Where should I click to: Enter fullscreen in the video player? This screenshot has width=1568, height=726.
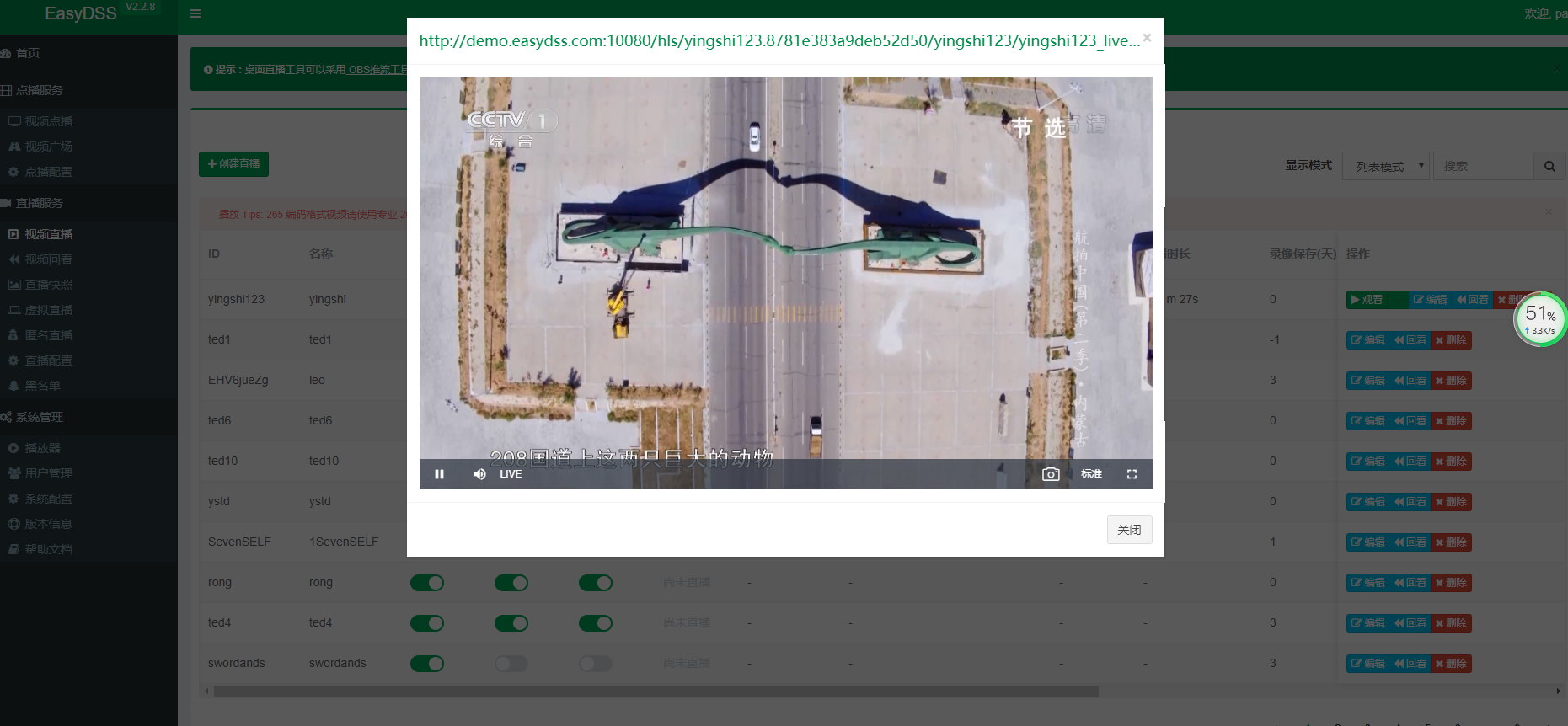1132,474
